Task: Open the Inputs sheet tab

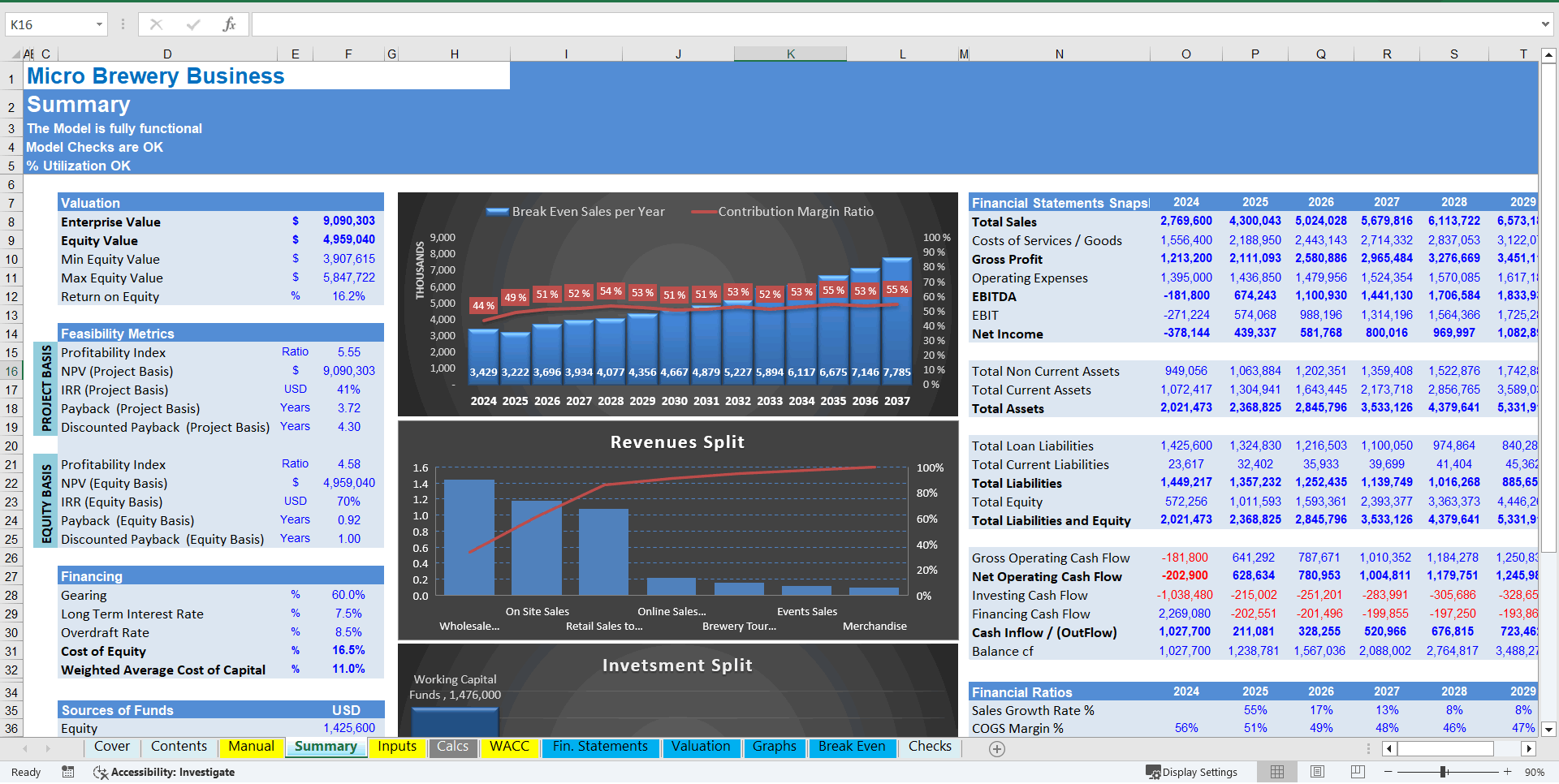Action: tap(397, 747)
